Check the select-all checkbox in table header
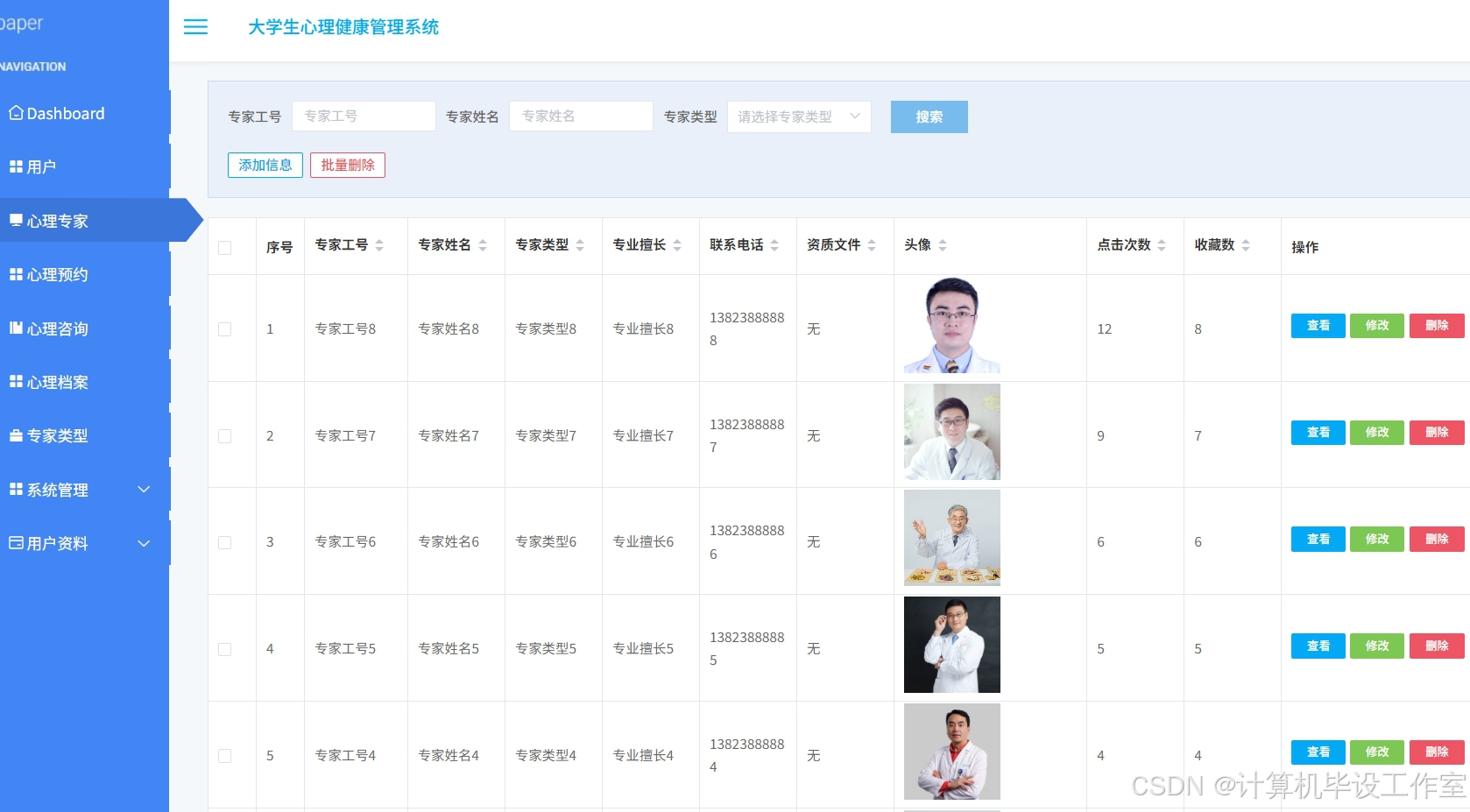The image size is (1470, 812). click(225, 248)
